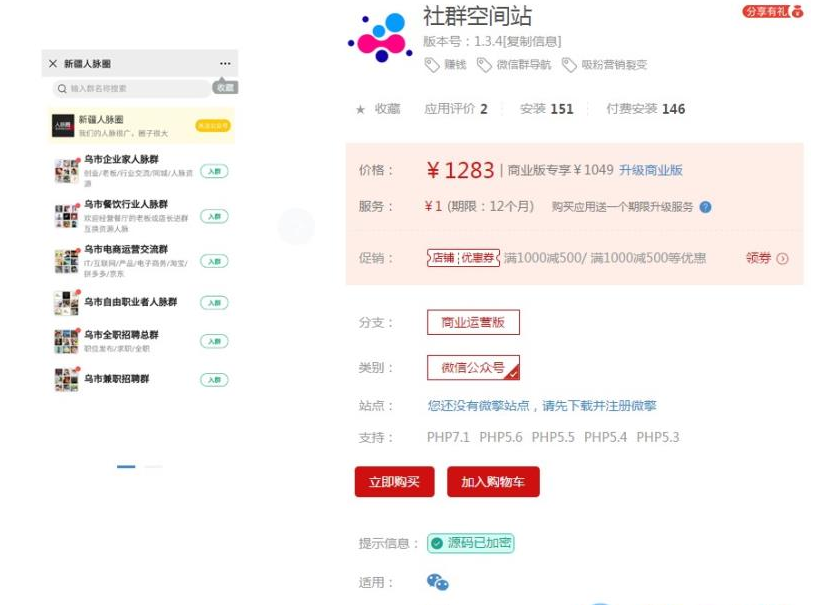Click the [复制信息] copy info link
Viewport: 820px width, 605px height.
click(x=531, y=41)
